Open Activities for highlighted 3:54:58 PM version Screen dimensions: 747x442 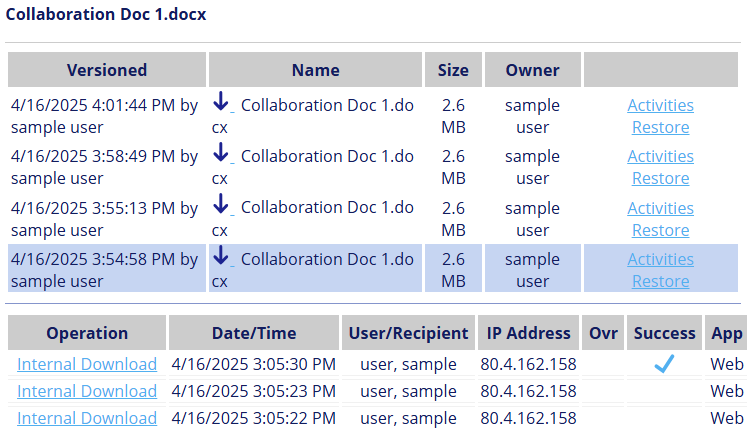click(660, 259)
